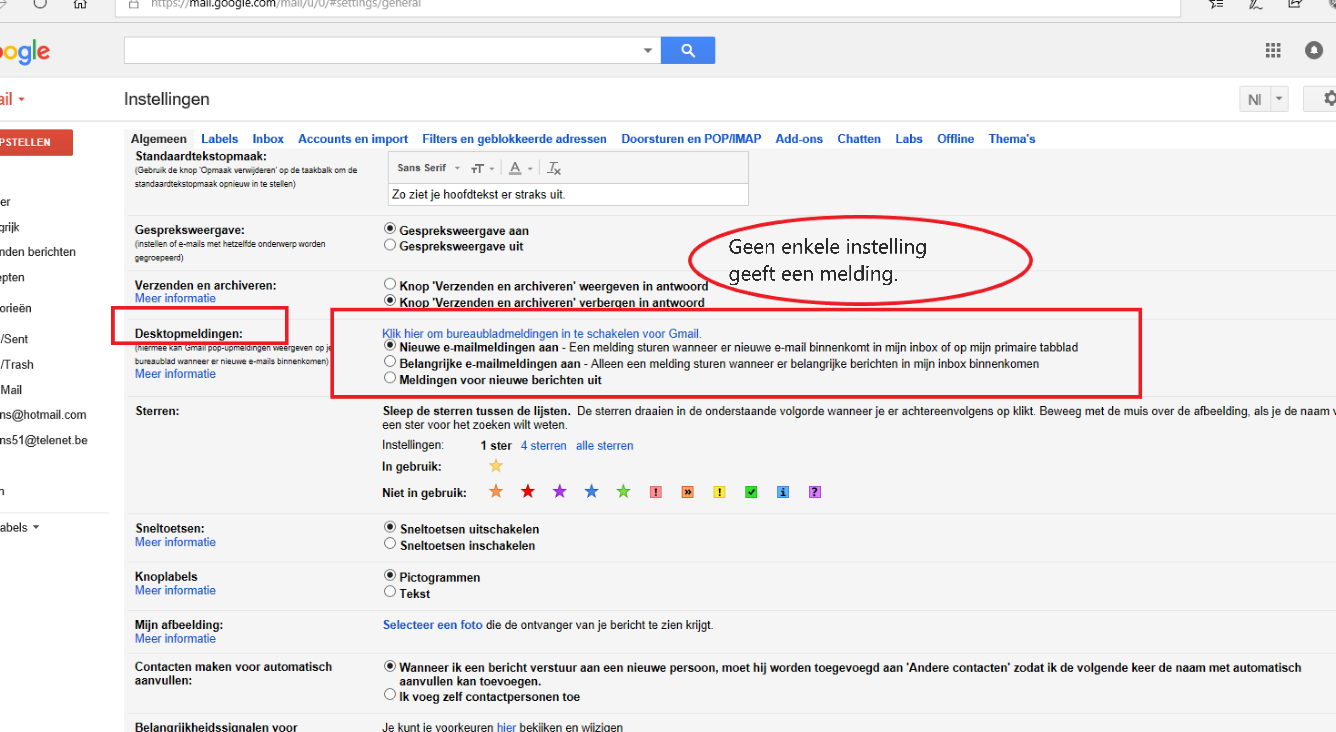Image resolution: width=1336 pixels, height=732 pixels.
Task: Click the blue search magnifier button
Action: (x=688, y=50)
